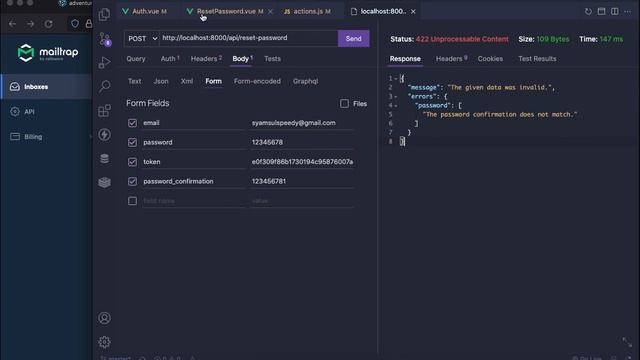The image size is (640, 360).
Task: Close the ResetPassword.vue tab
Action: (x=270, y=11)
